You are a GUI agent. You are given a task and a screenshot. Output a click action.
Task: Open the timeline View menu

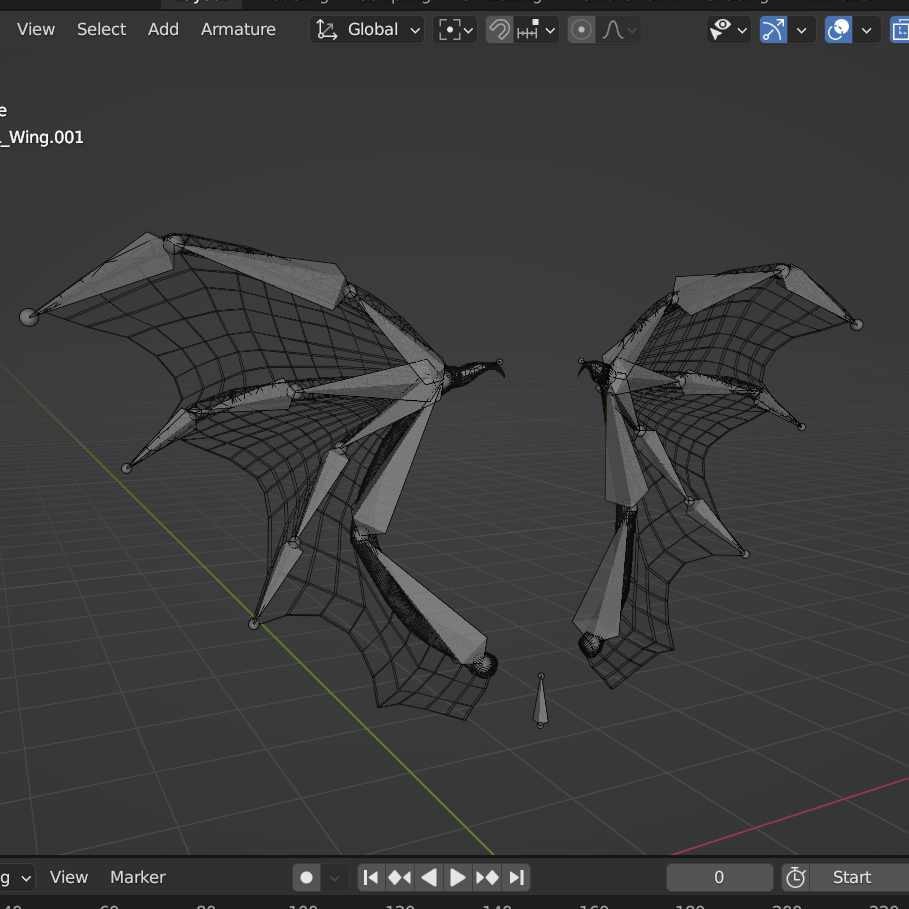(x=68, y=877)
